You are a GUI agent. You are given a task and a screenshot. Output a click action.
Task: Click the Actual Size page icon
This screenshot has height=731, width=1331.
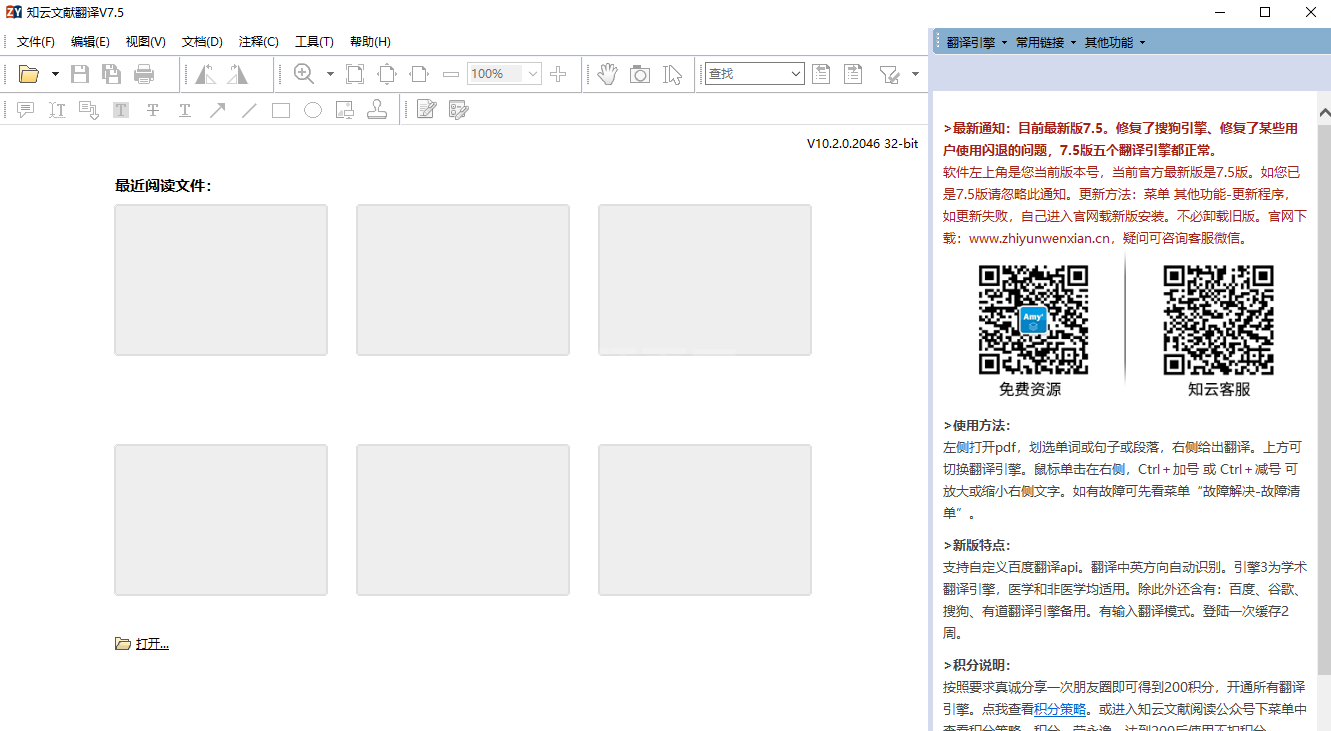click(x=355, y=74)
